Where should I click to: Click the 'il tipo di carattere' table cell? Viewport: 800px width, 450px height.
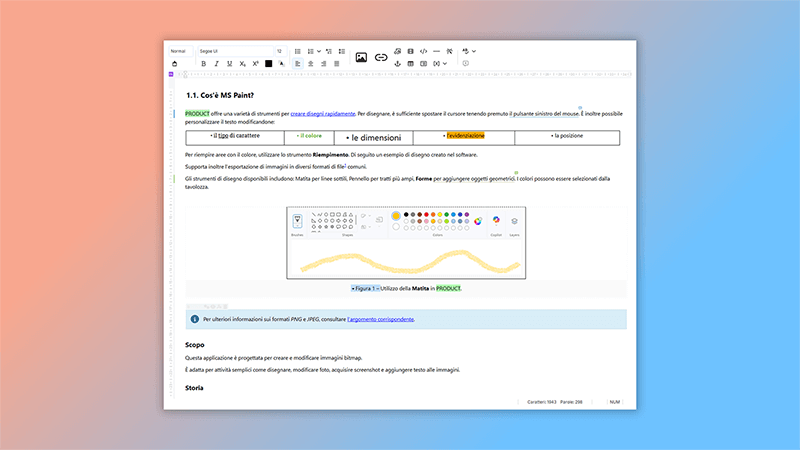click(235, 136)
